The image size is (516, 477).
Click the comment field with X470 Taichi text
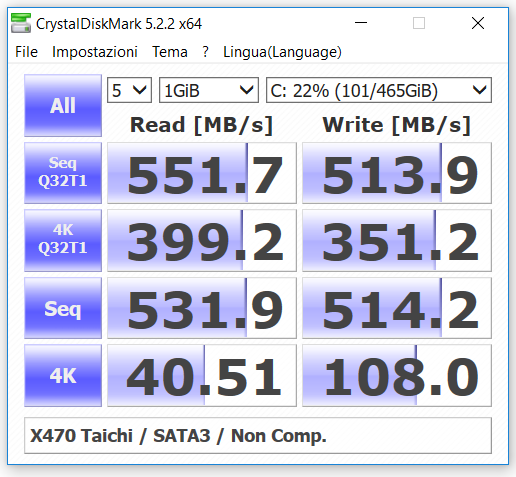click(x=258, y=435)
